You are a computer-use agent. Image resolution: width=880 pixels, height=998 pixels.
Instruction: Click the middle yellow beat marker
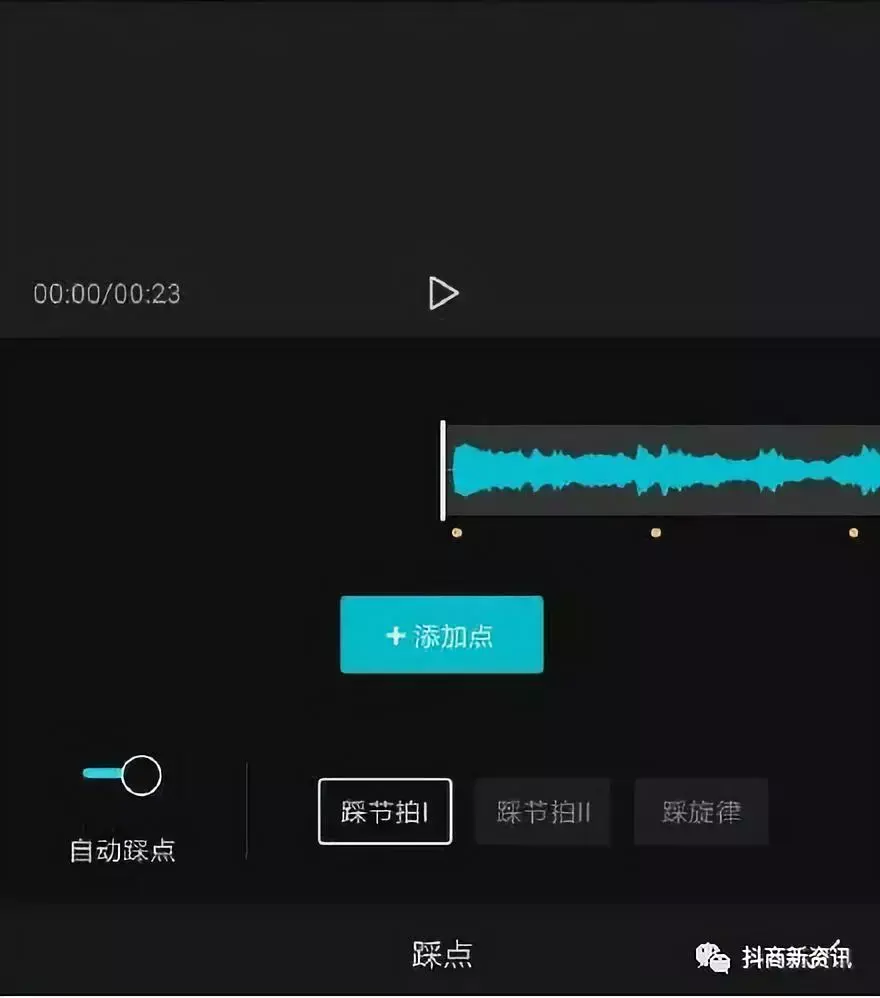[x=656, y=532]
